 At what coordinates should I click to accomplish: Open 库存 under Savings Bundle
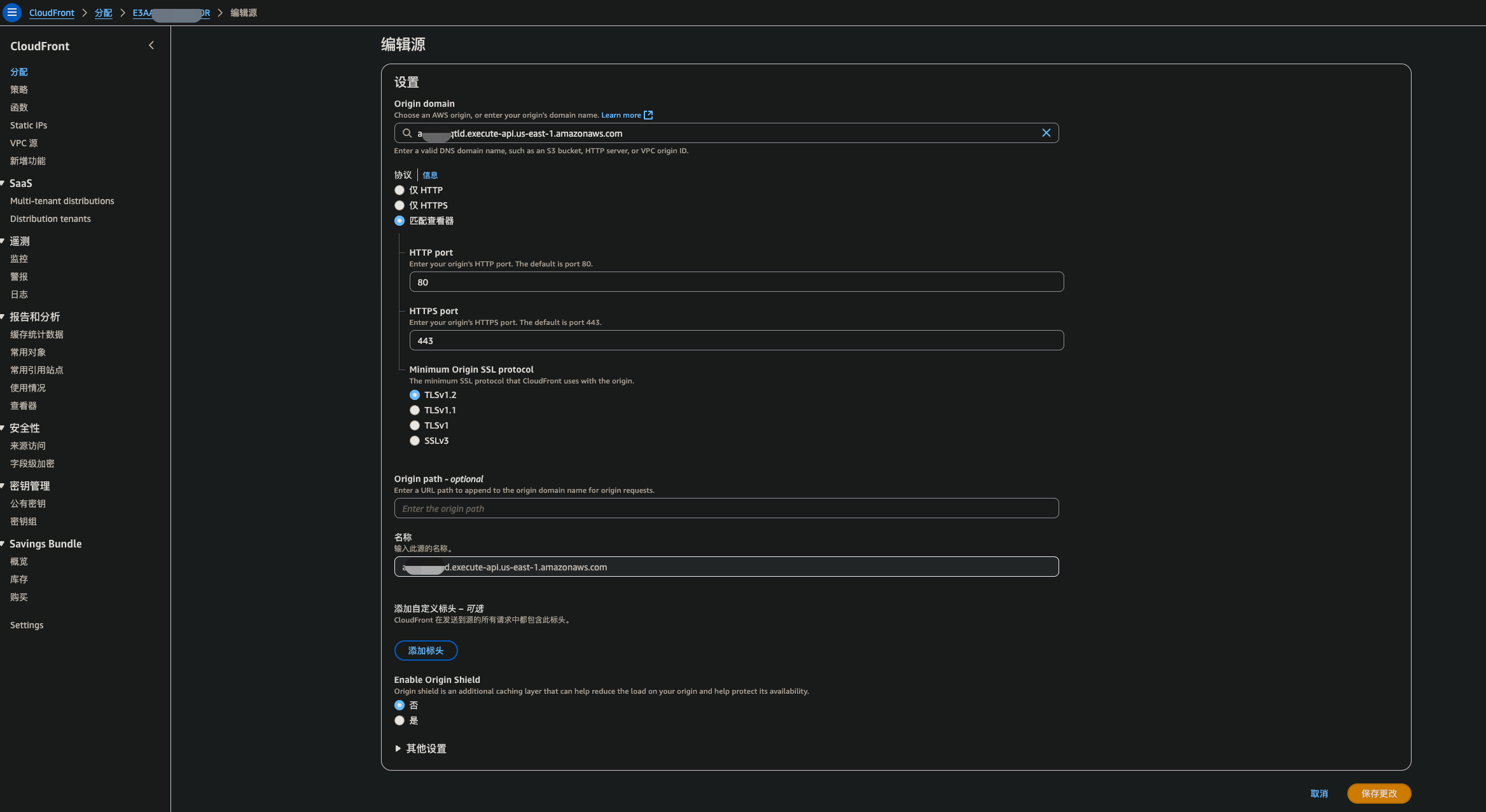click(19, 579)
